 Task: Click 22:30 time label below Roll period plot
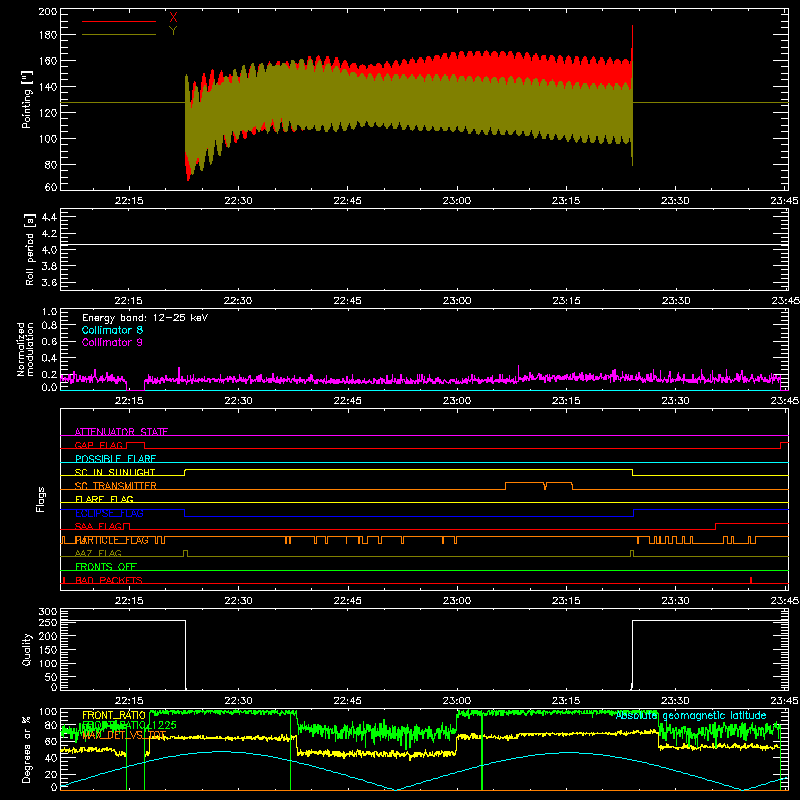click(238, 301)
